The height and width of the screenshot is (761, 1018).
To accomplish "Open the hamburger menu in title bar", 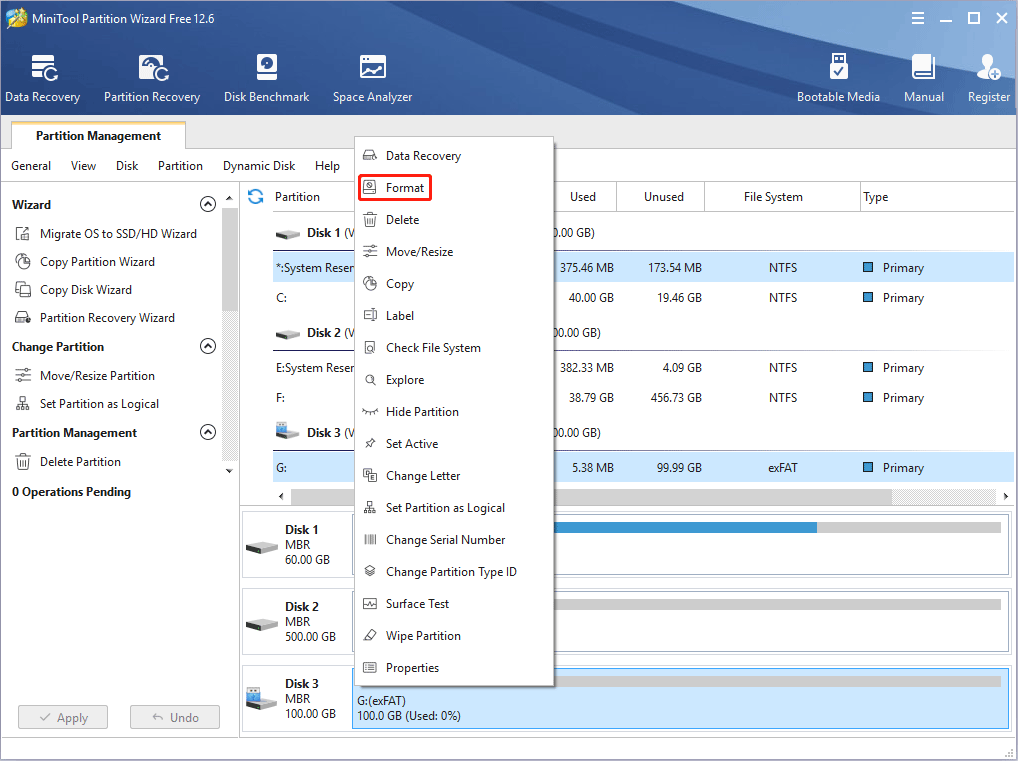I will [918, 18].
